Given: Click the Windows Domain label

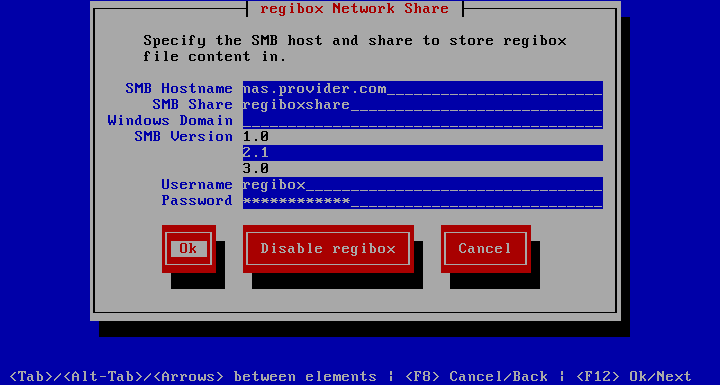Looking at the screenshot, I should (x=170, y=121).
